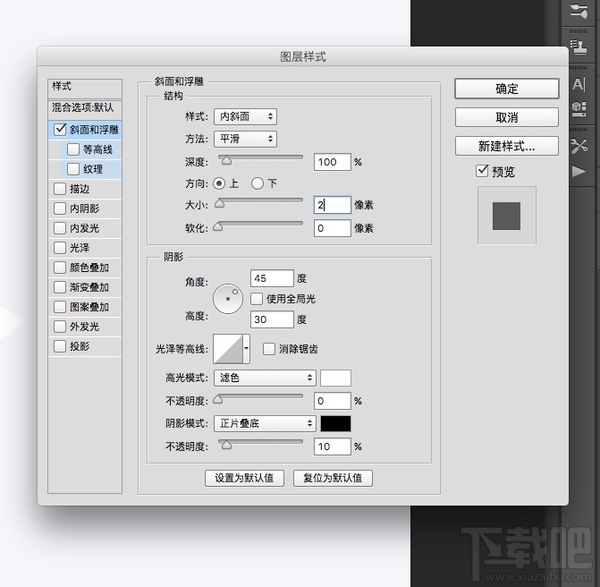Enable the 纹理 checkbox
The width and height of the screenshot is (600, 587).
73,169
